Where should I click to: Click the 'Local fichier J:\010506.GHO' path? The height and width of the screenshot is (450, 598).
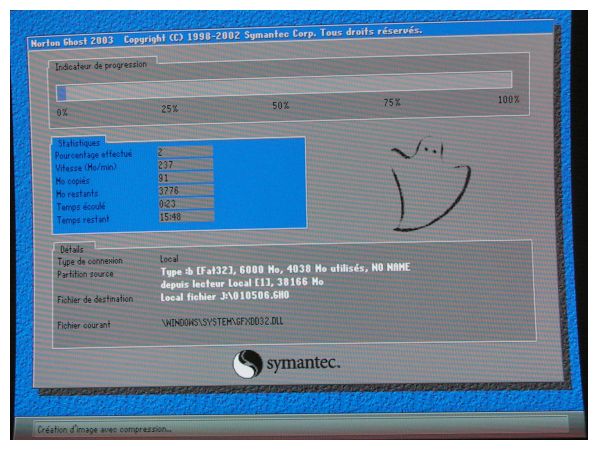point(225,296)
